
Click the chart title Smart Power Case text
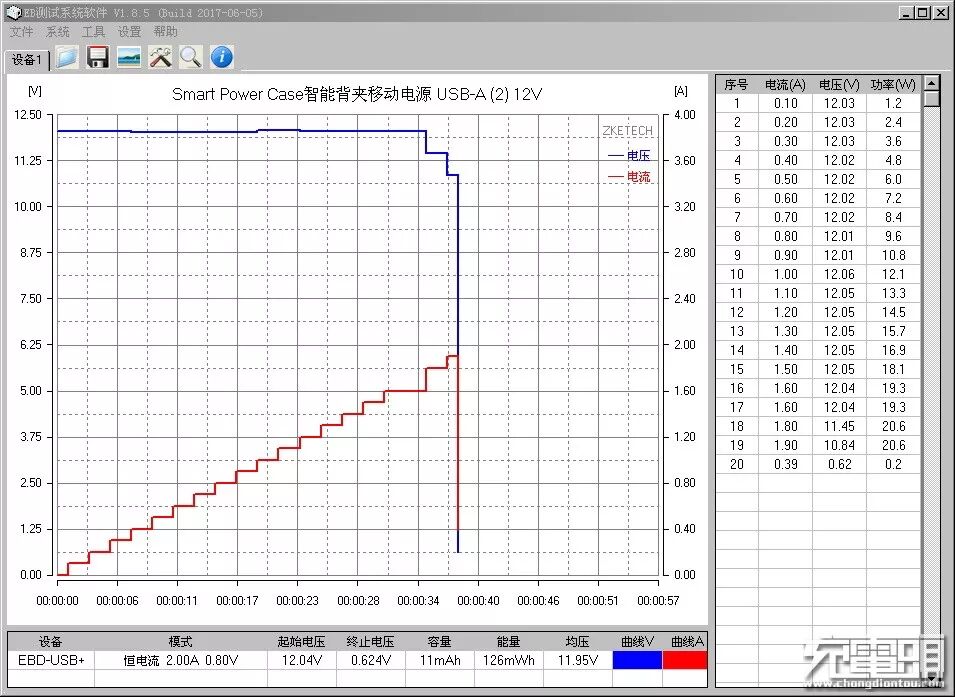point(356,94)
